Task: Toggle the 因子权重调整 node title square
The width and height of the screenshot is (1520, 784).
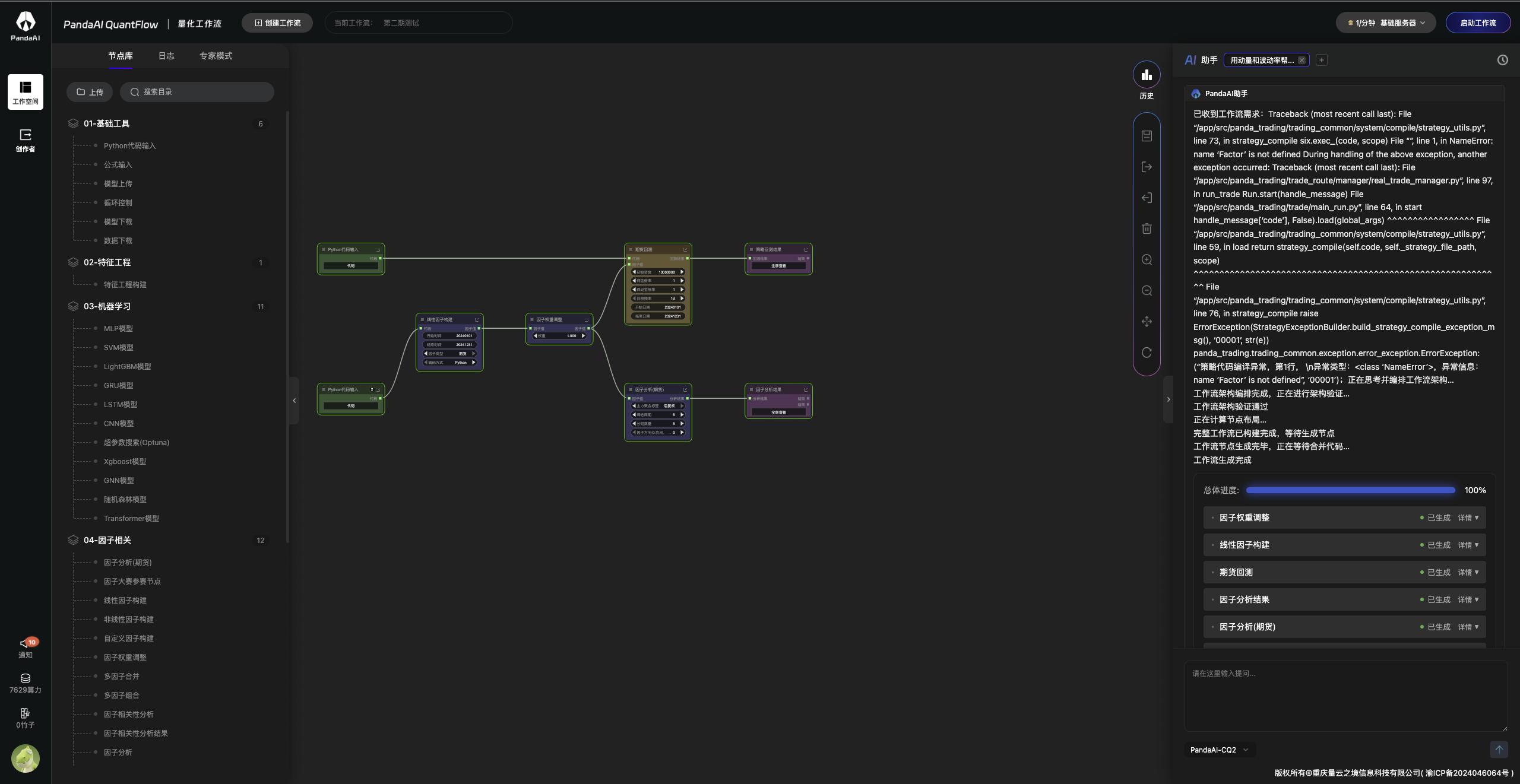Action: (x=532, y=320)
